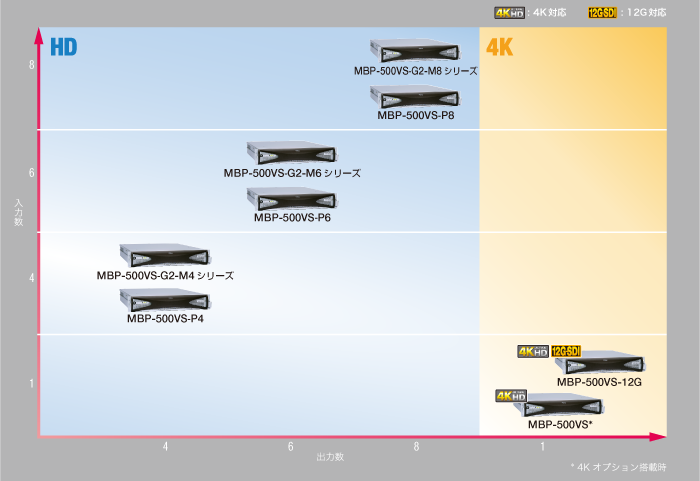
Task: Click the 4K オプション搭載時 footnote
Action: (x=617, y=467)
